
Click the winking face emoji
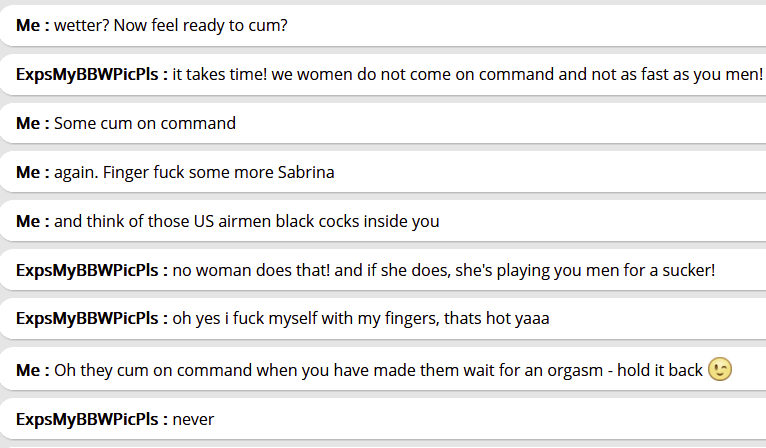(x=719, y=370)
